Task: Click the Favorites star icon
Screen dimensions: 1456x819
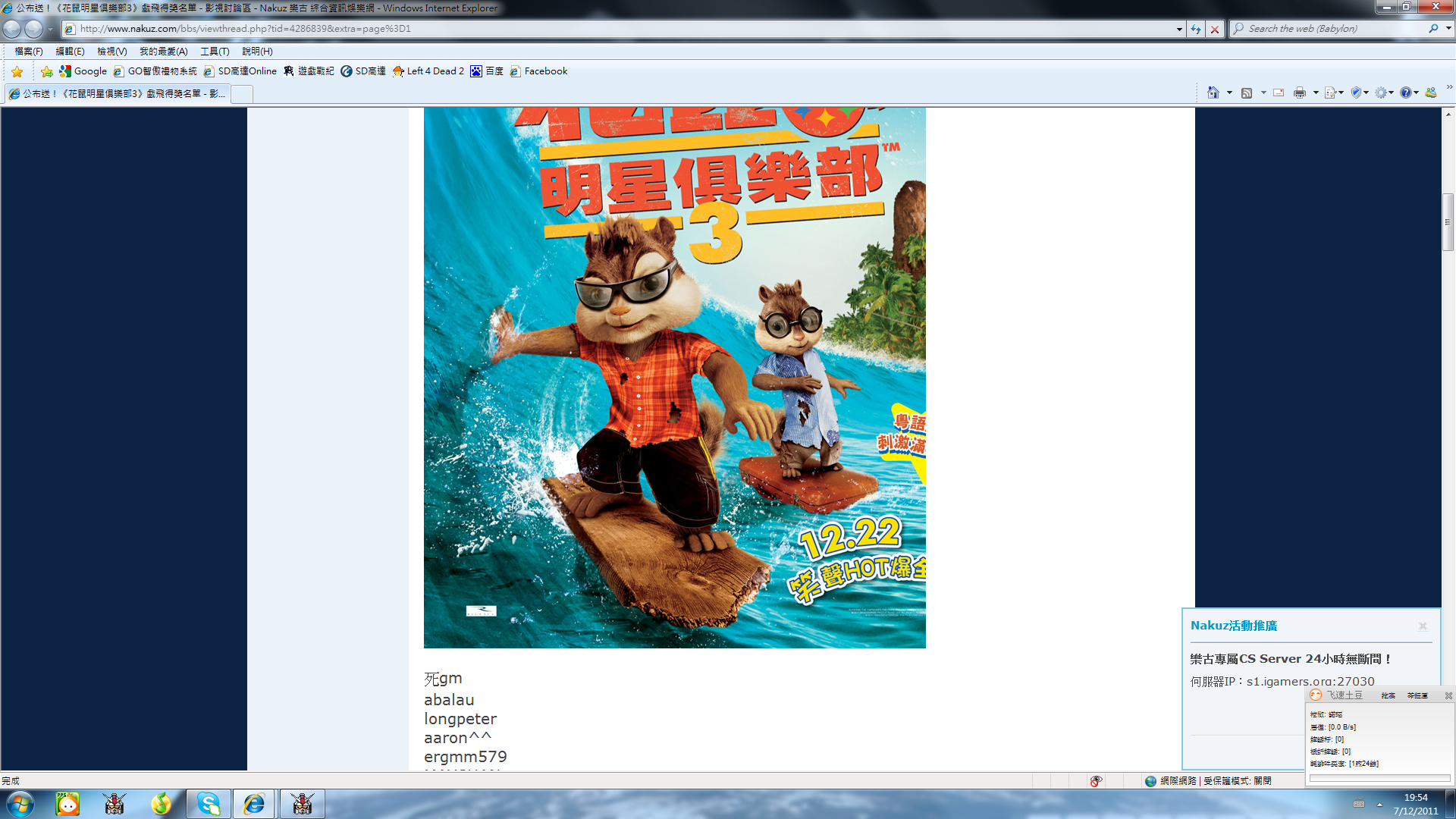Action: [x=17, y=71]
